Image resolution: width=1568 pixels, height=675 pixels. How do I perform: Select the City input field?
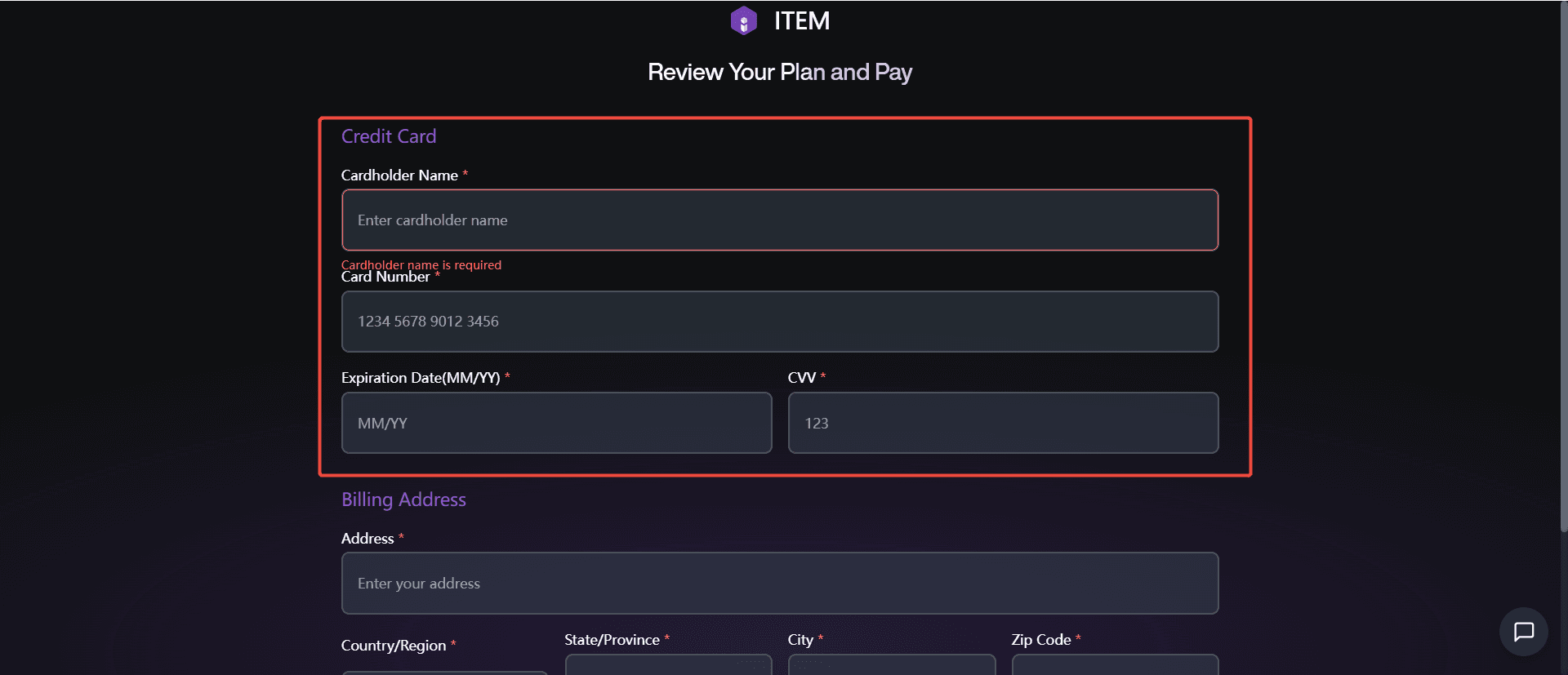point(891,665)
